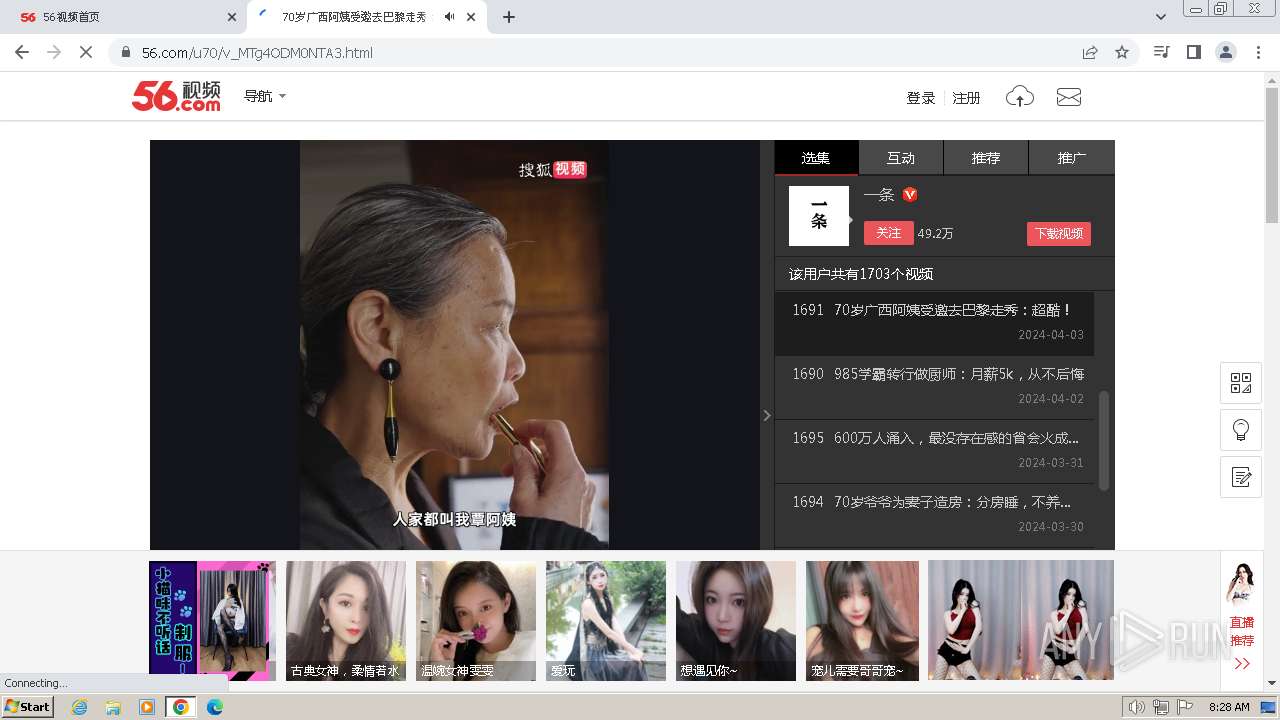1280x720 pixels.
Task: Switch to the 推广 tab
Action: click(1072, 158)
